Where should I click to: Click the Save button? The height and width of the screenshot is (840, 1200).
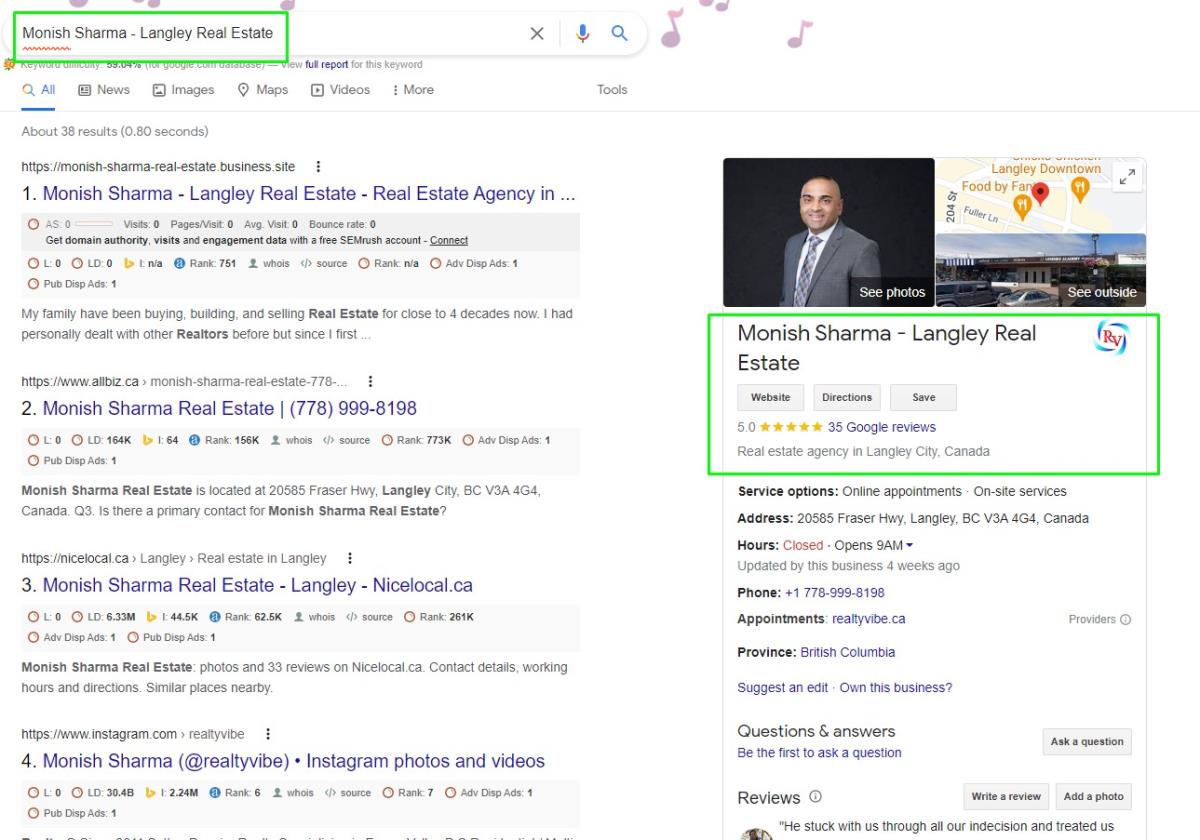pos(924,398)
